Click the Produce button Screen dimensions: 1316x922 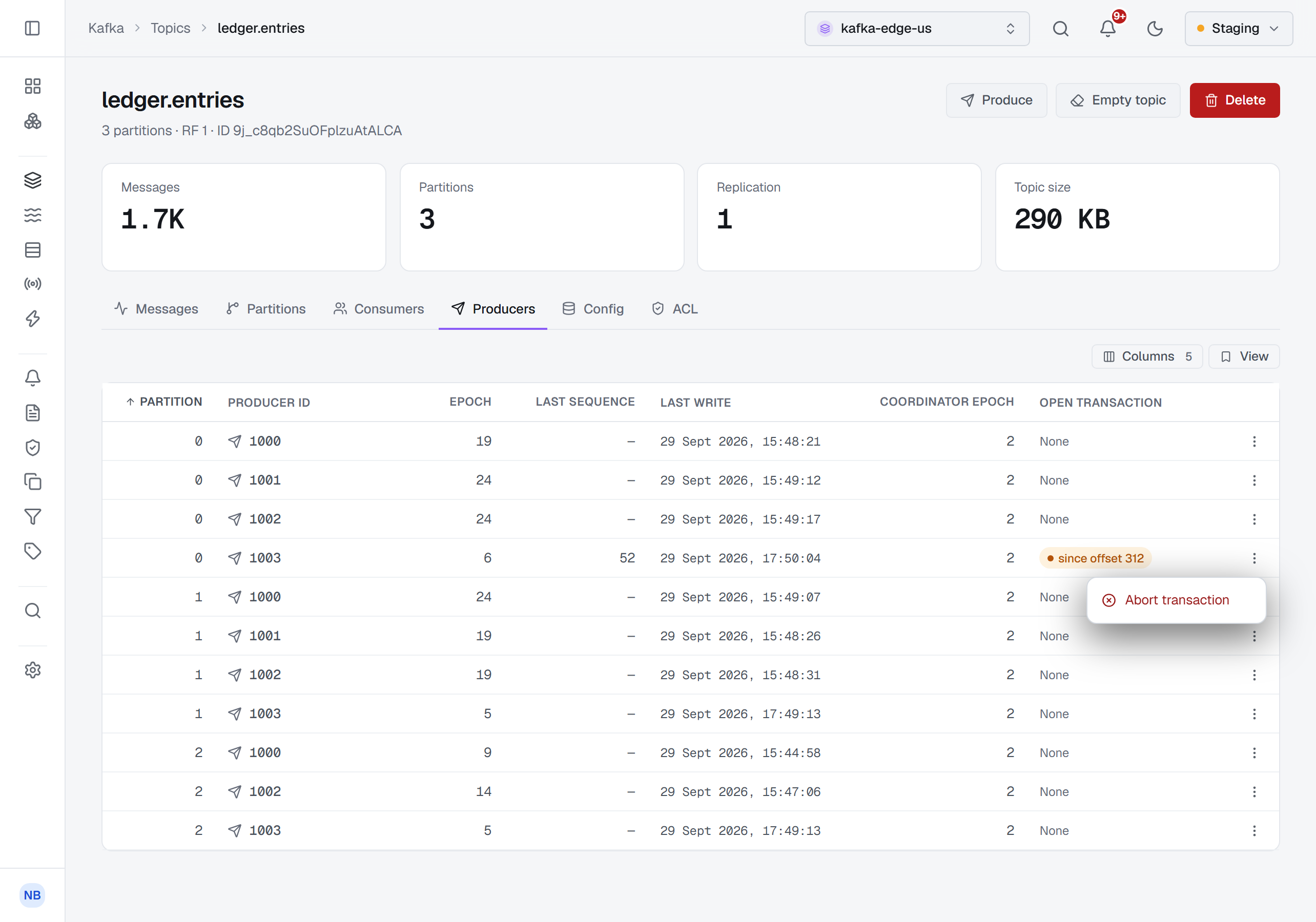tap(996, 100)
